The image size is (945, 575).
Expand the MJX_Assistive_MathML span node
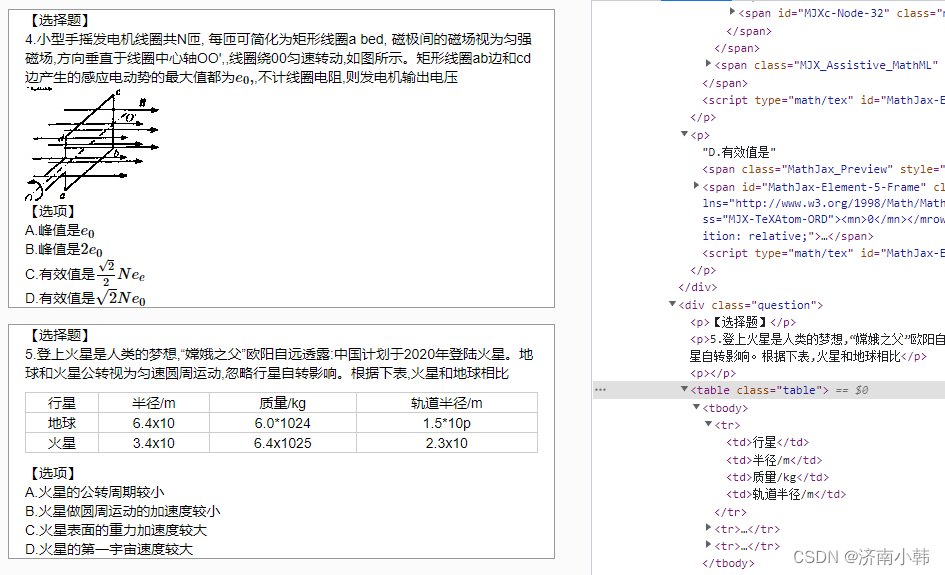point(708,63)
